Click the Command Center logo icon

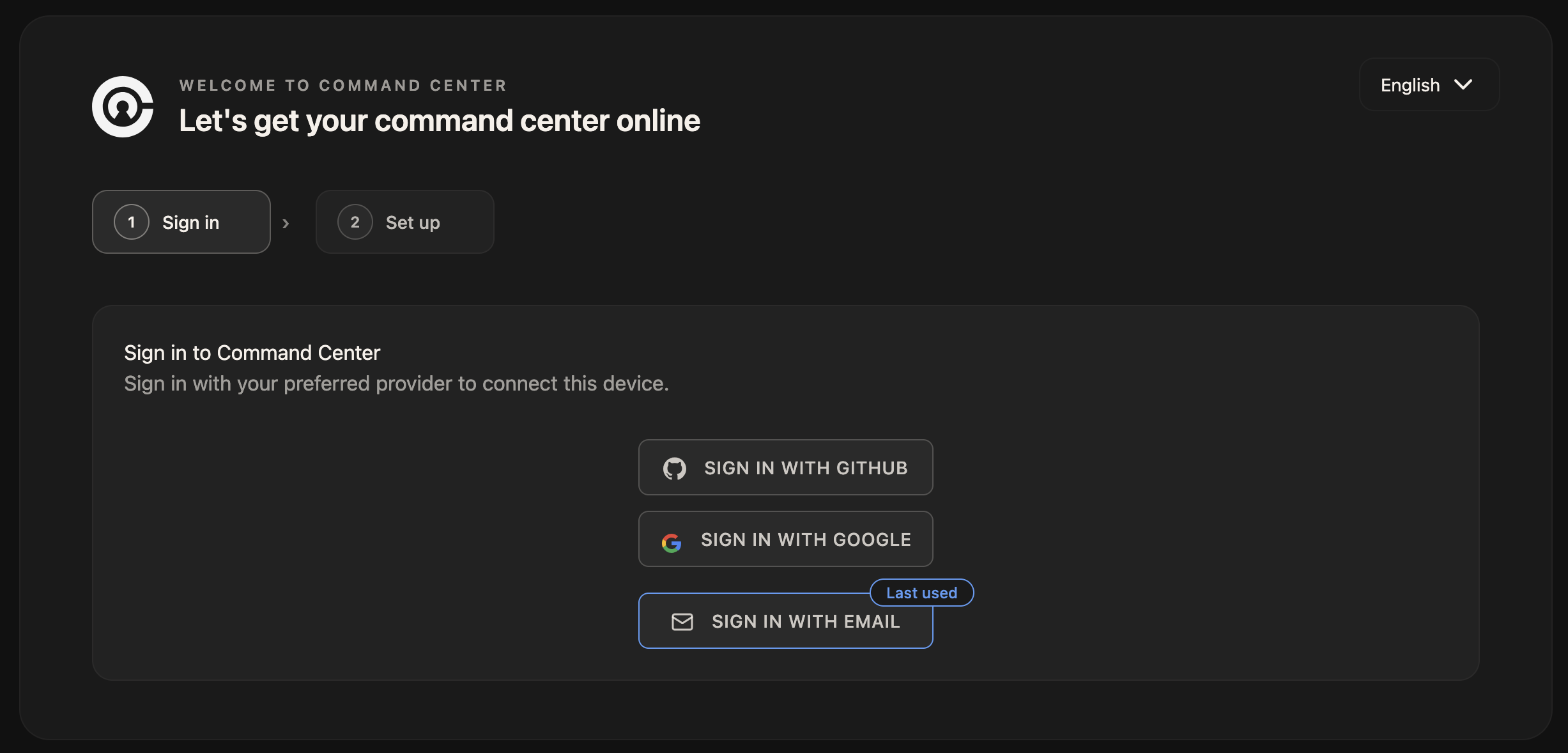123,107
